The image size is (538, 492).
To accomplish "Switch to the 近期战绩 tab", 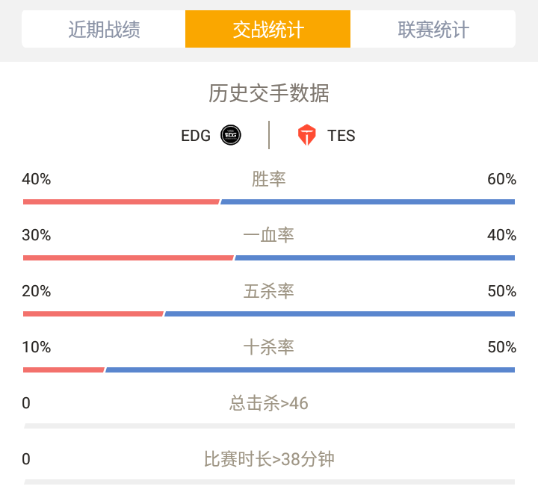I will (x=104, y=29).
